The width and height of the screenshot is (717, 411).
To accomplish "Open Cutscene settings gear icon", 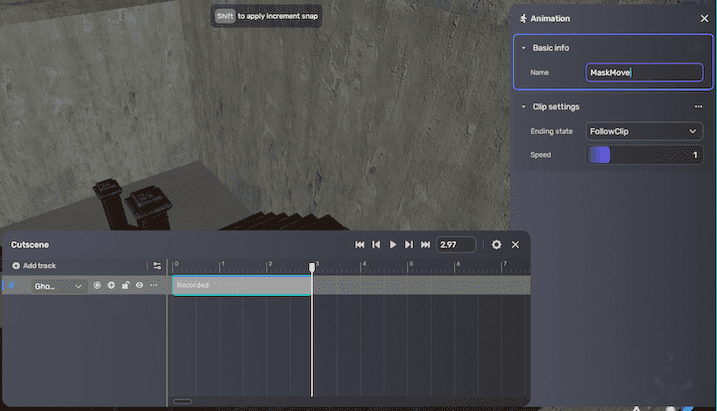I will pos(496,245).
